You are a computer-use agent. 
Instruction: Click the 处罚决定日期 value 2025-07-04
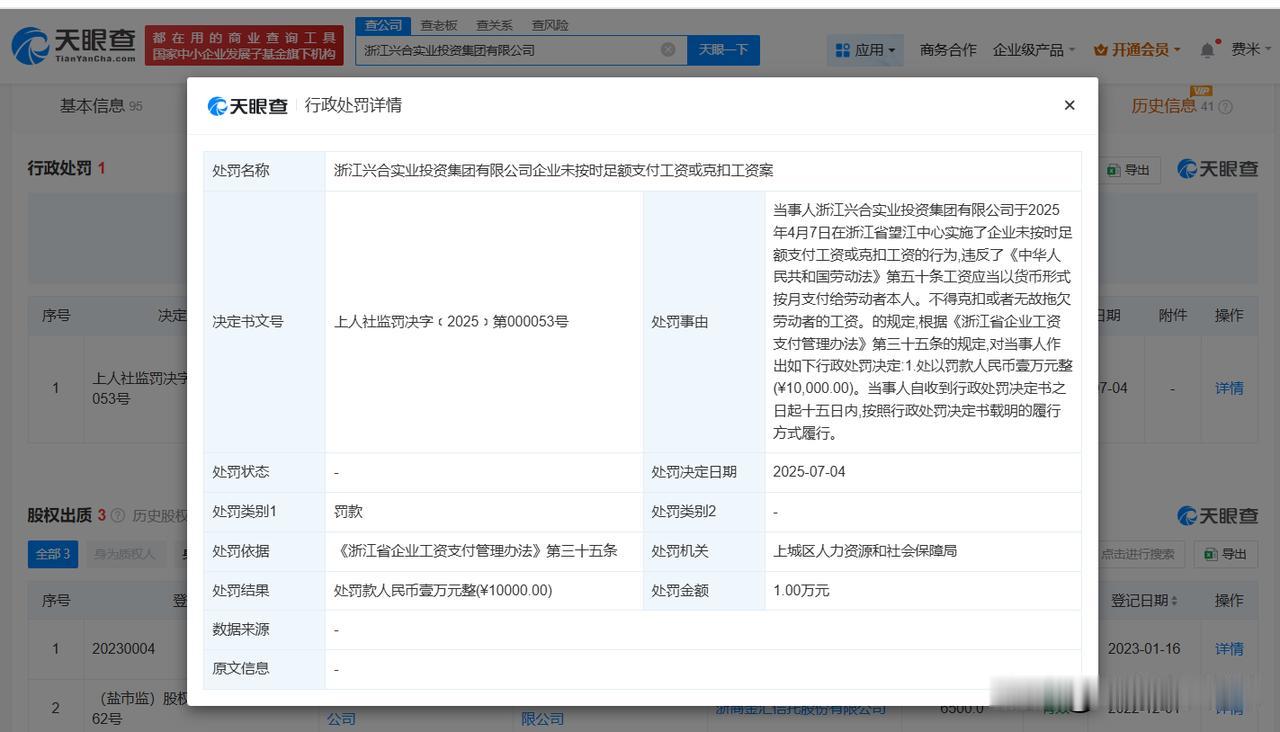(809, 472)
